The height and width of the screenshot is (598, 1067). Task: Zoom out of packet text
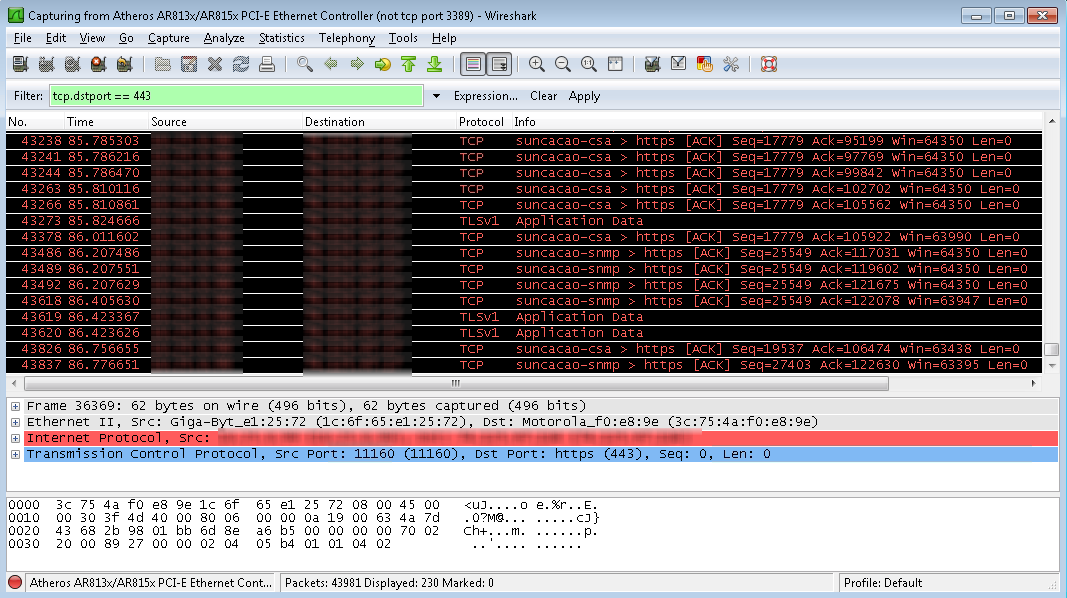coord(563,64)
